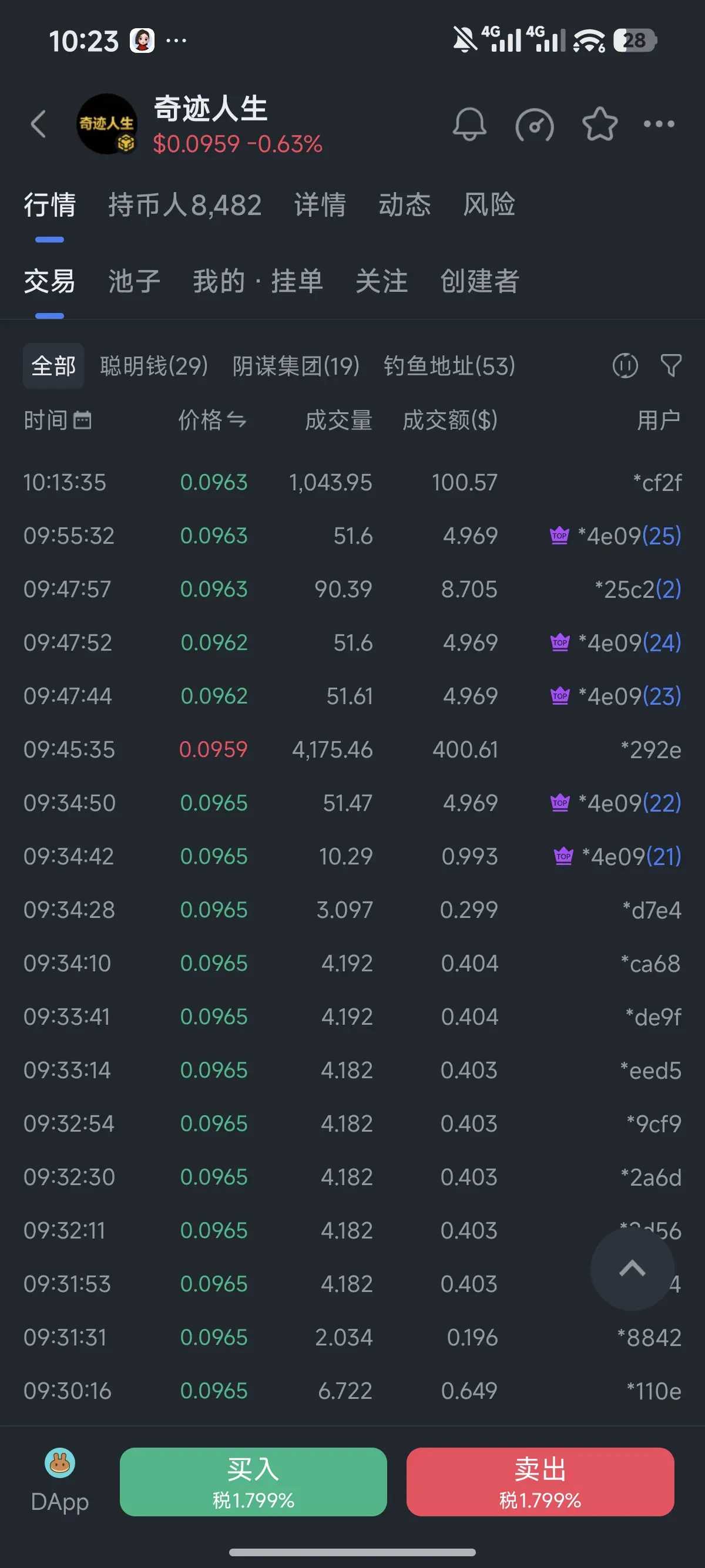
Task: Toggle the price swap arrows
Action: click(236, 420)
